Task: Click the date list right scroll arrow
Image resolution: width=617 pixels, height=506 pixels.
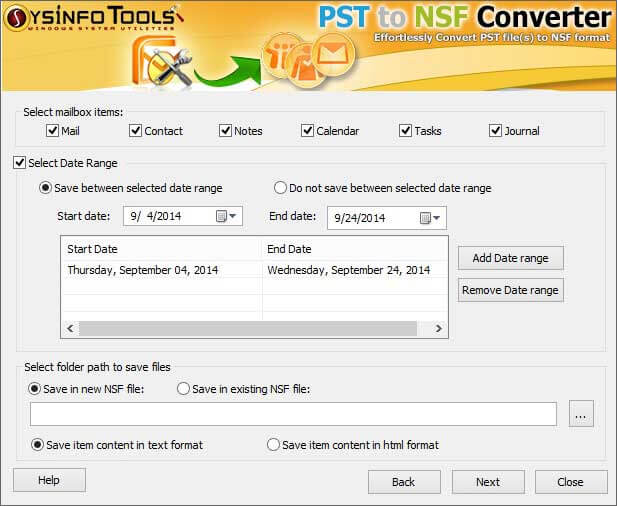Action: [439, 329]
